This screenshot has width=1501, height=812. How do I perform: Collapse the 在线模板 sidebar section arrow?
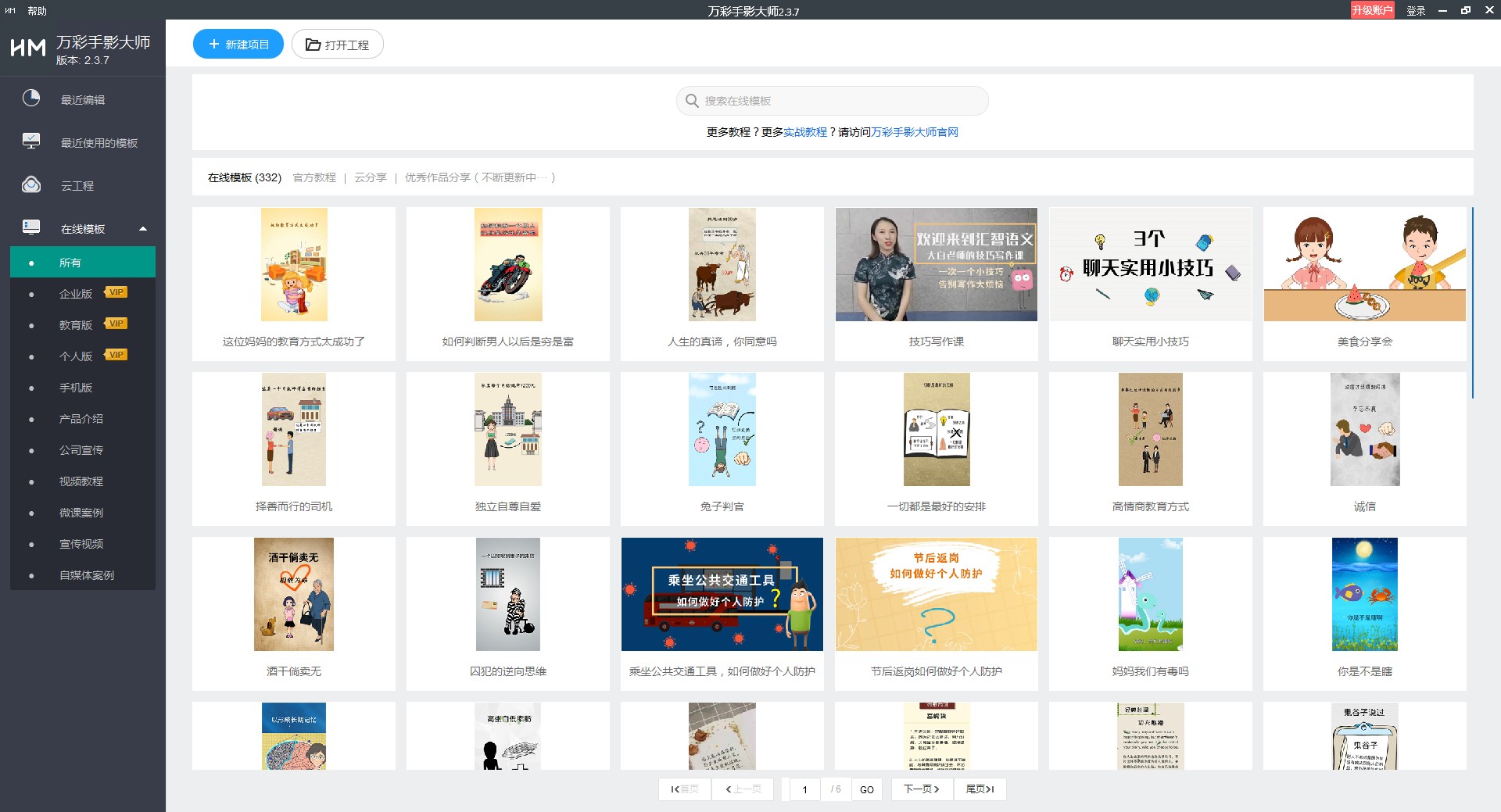[142, 229]
